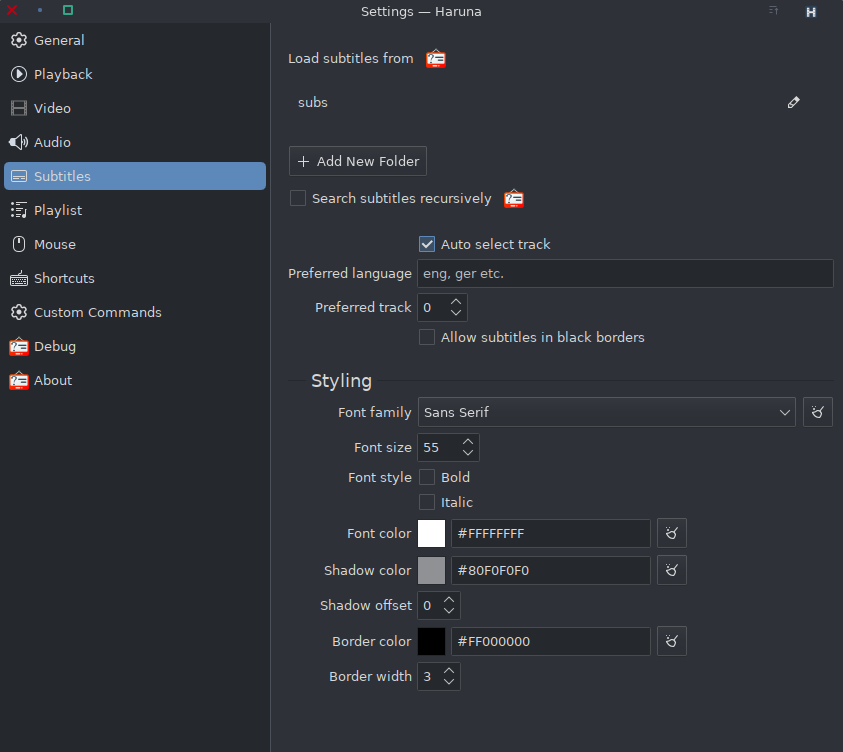Image resolution: width=843 pixels, height=752 pixels.
Task: Click the Add New Folder button
Action: (x=358, y=161)
